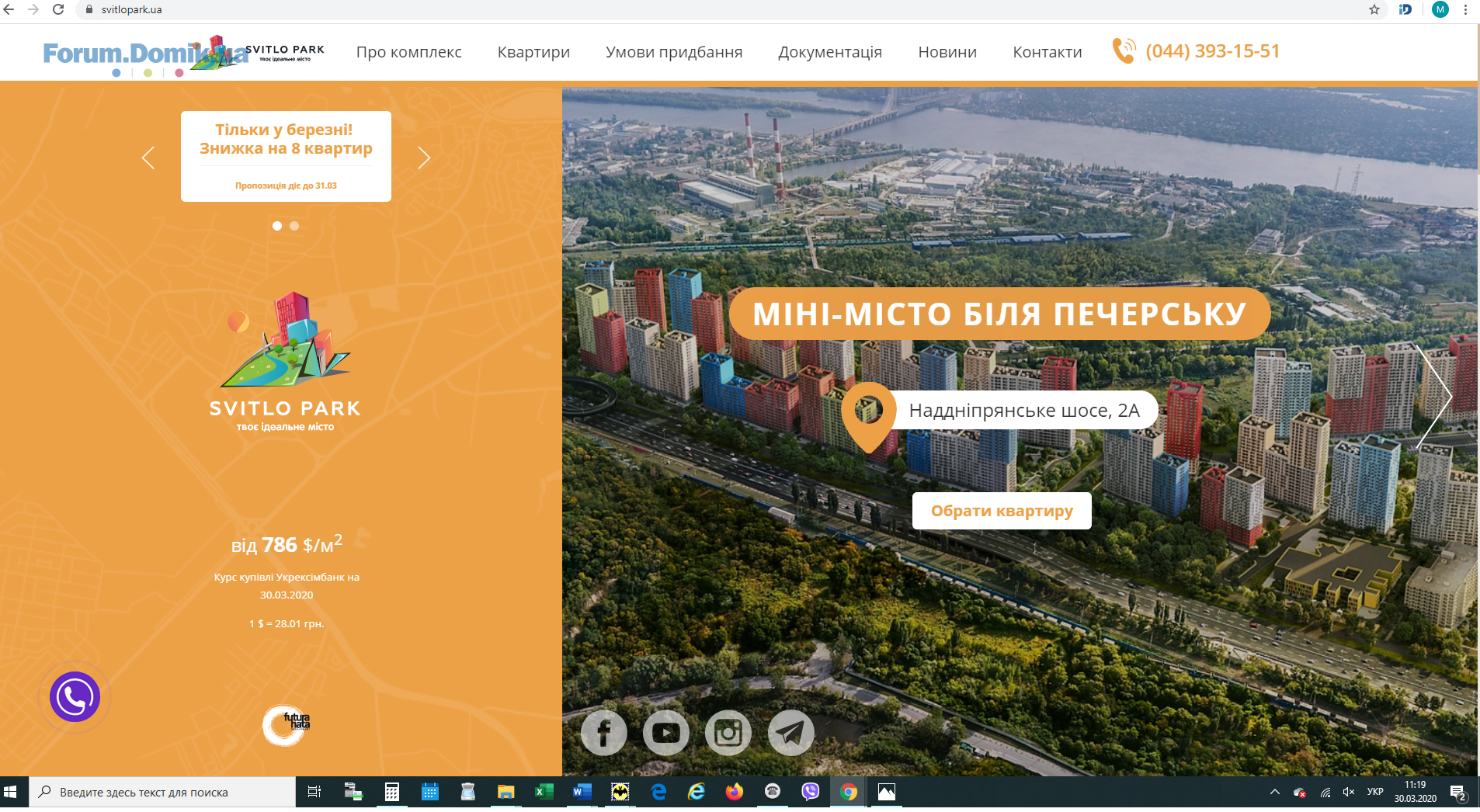This screenshot has height=812, width=1480.
Task: Click the Svitlo Park logo in orange panel
Action: (286, 363)
